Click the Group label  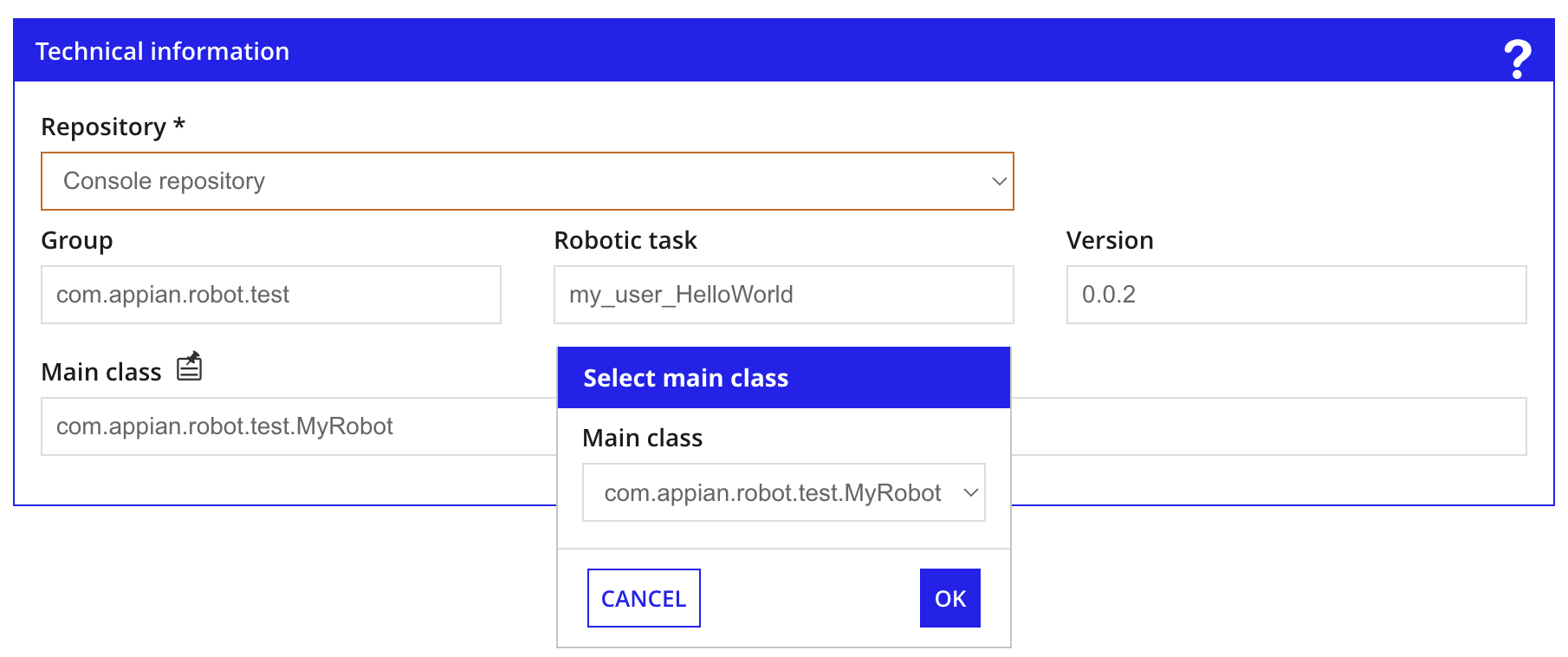[77, 240]
